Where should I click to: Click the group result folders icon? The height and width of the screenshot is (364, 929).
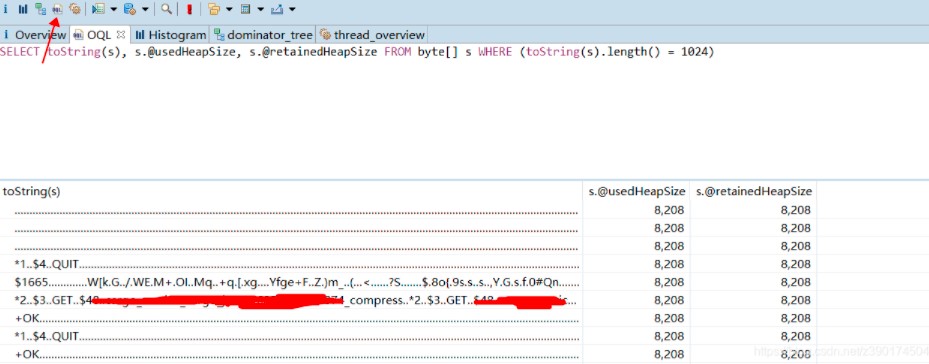(x=214, y=9)
